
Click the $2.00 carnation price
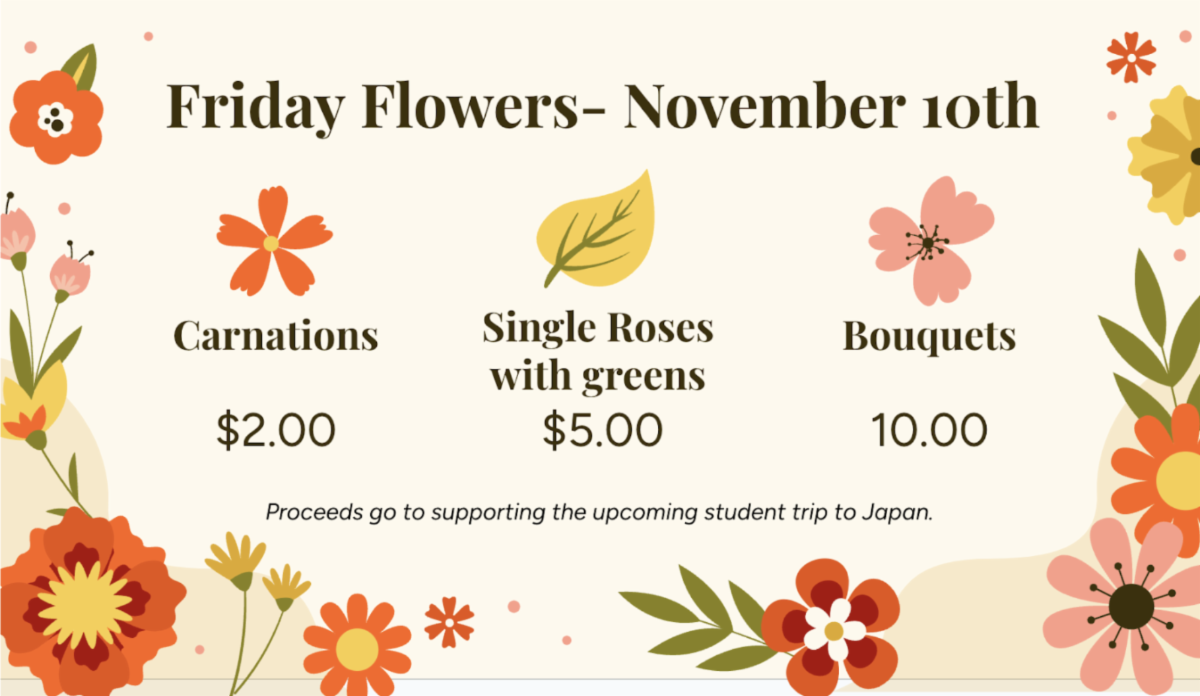276,431
